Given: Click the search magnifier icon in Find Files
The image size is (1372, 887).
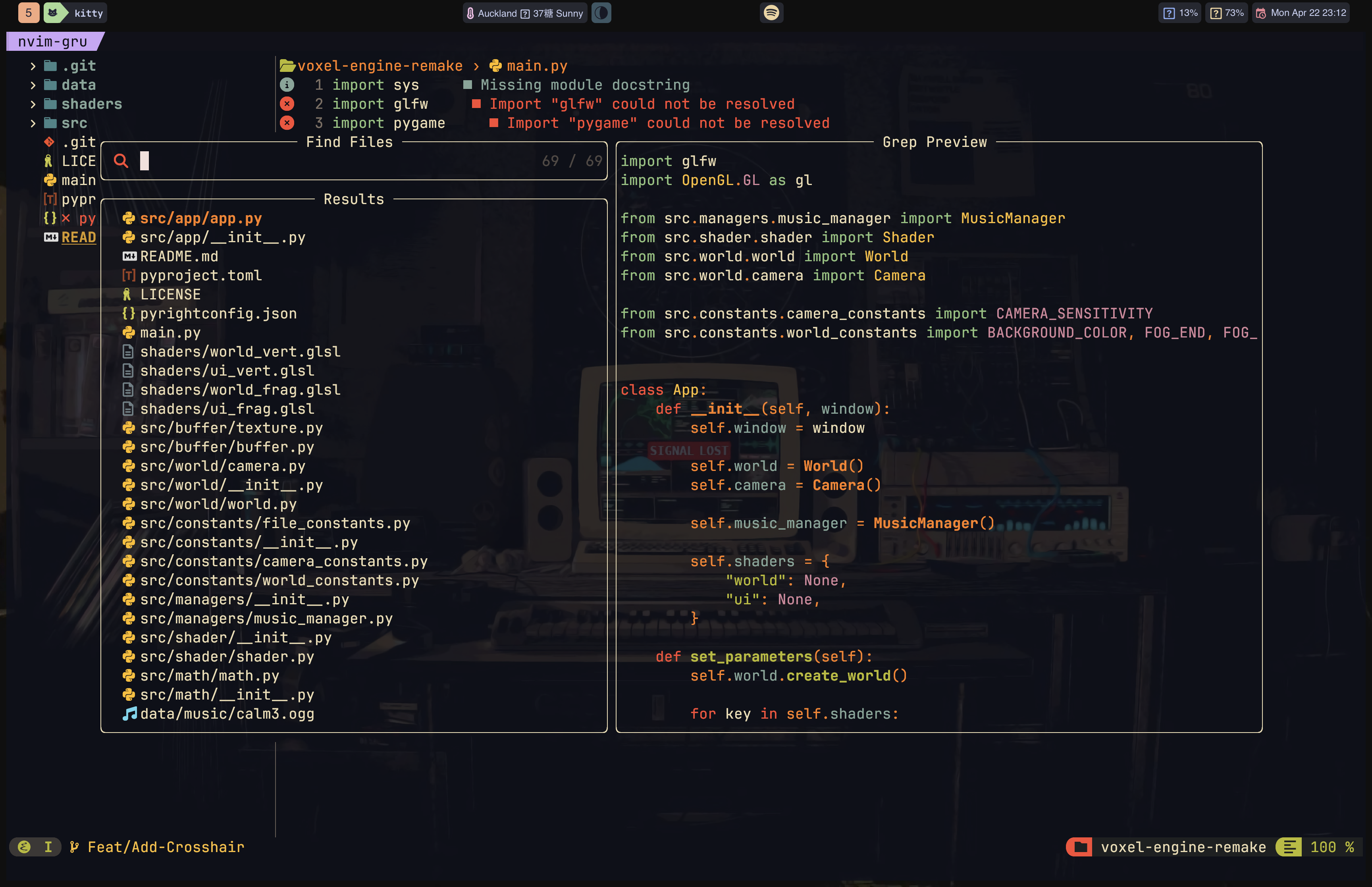Looking at the screenshot, I should point(121,161).
